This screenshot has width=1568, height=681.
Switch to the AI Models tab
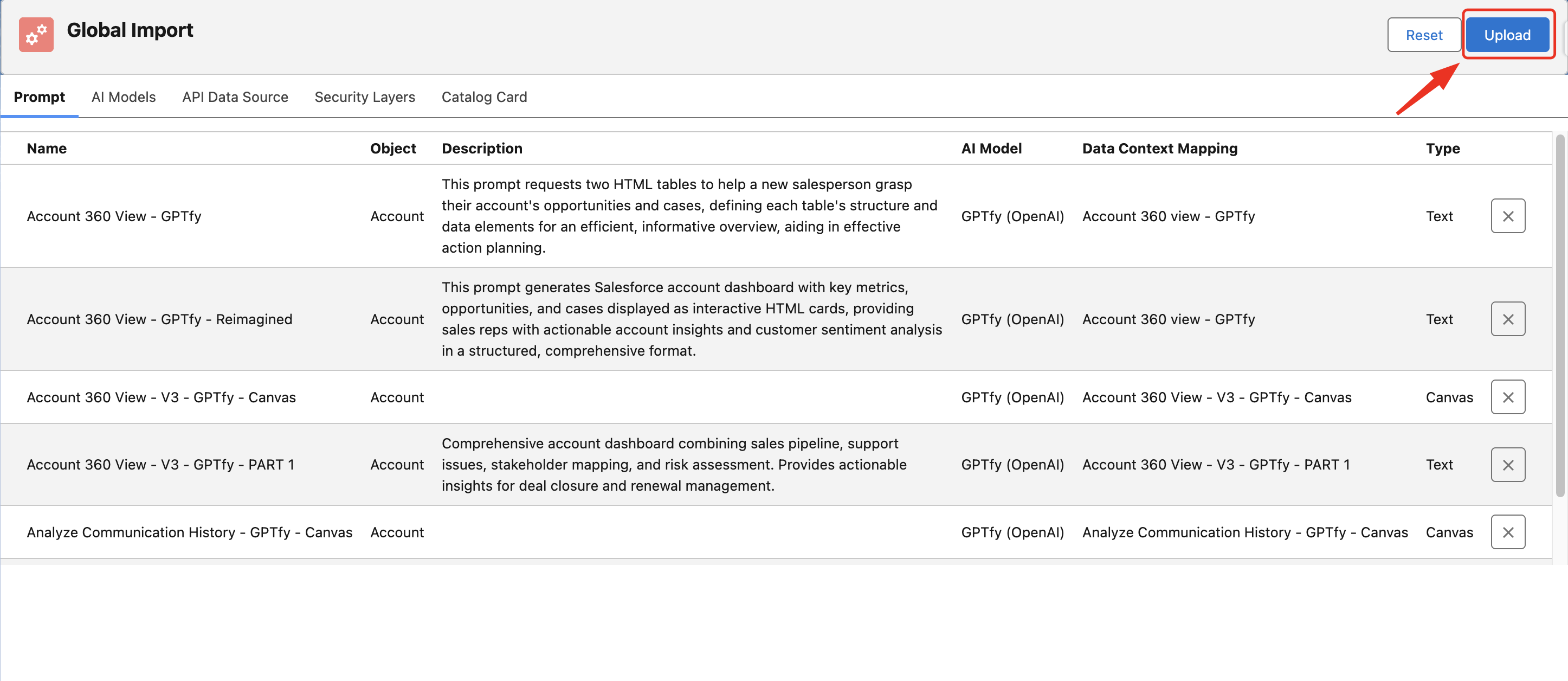pyautogui.click(x=124, y=97)
